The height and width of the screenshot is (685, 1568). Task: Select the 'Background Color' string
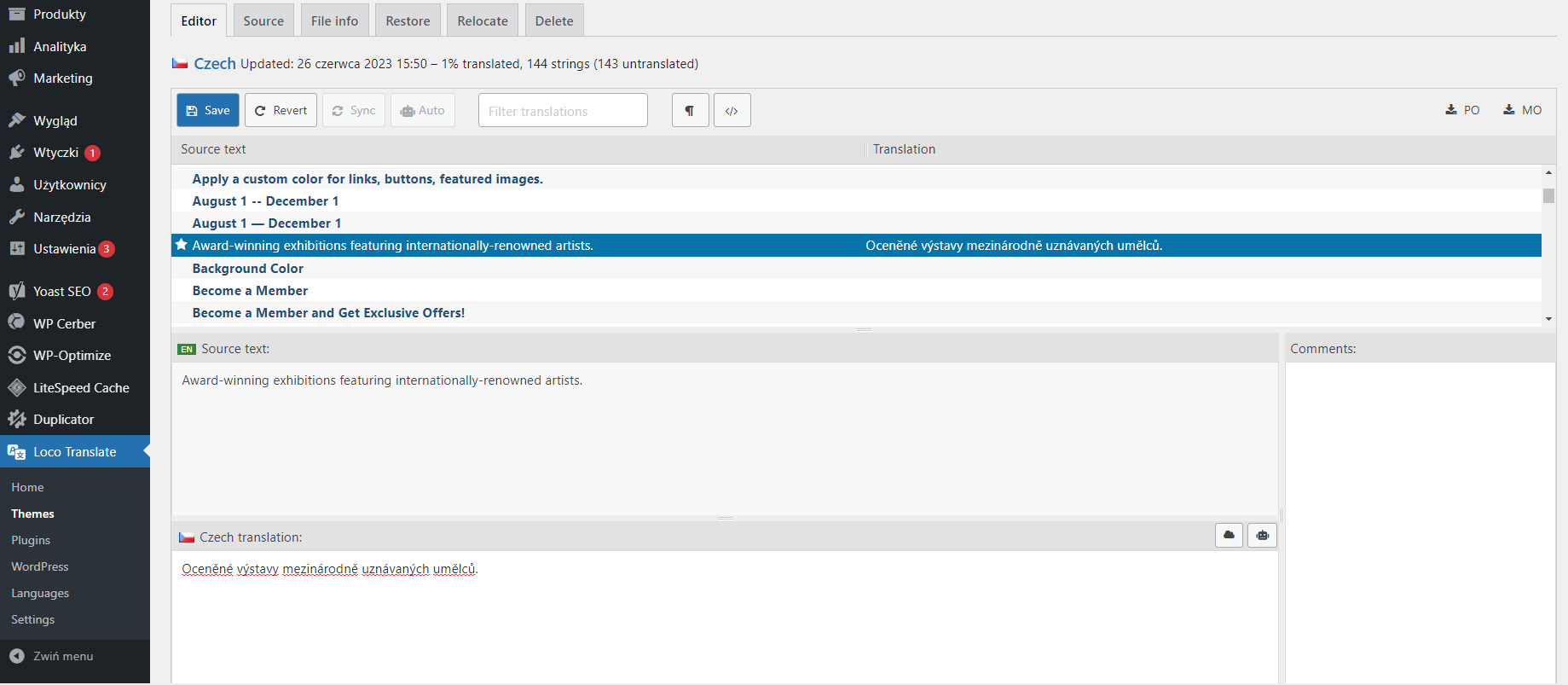[x=856, y=268]
